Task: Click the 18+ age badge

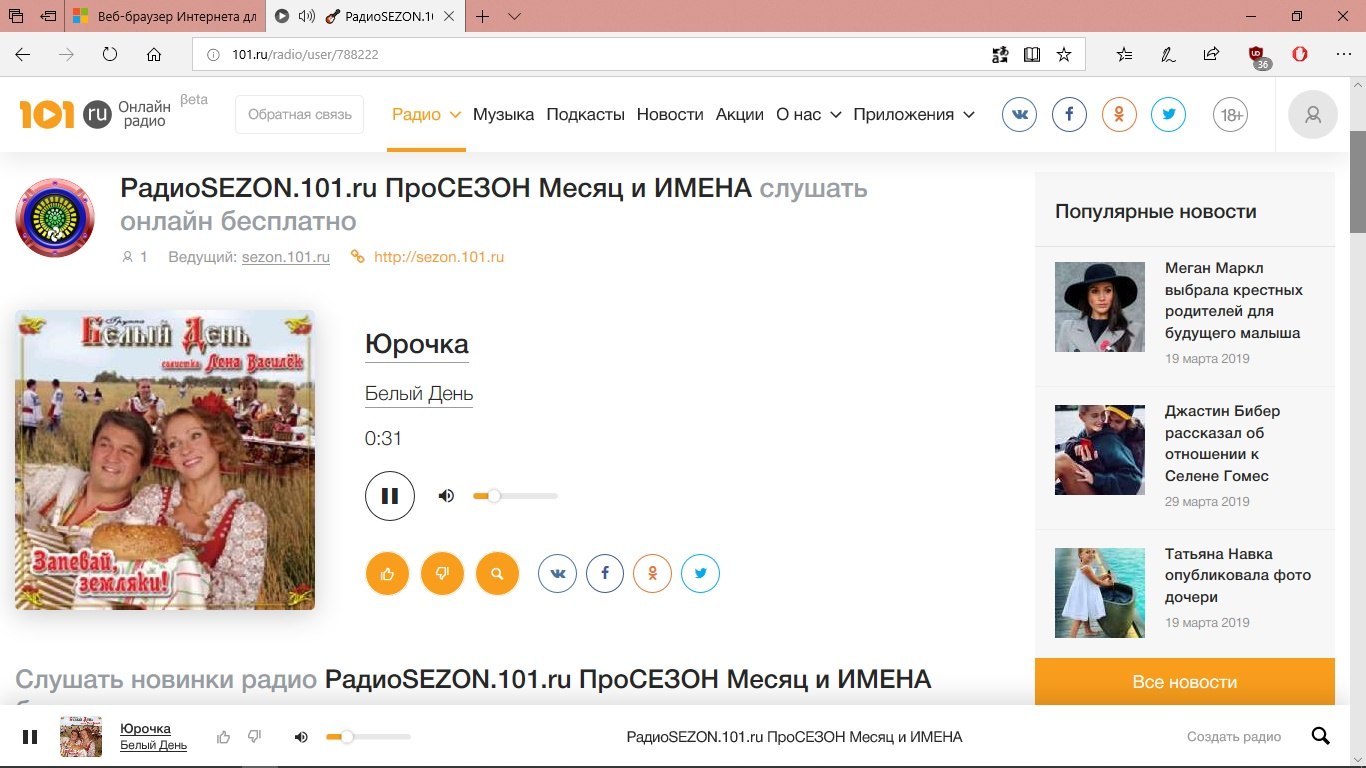Action: tap(1231, 115)
